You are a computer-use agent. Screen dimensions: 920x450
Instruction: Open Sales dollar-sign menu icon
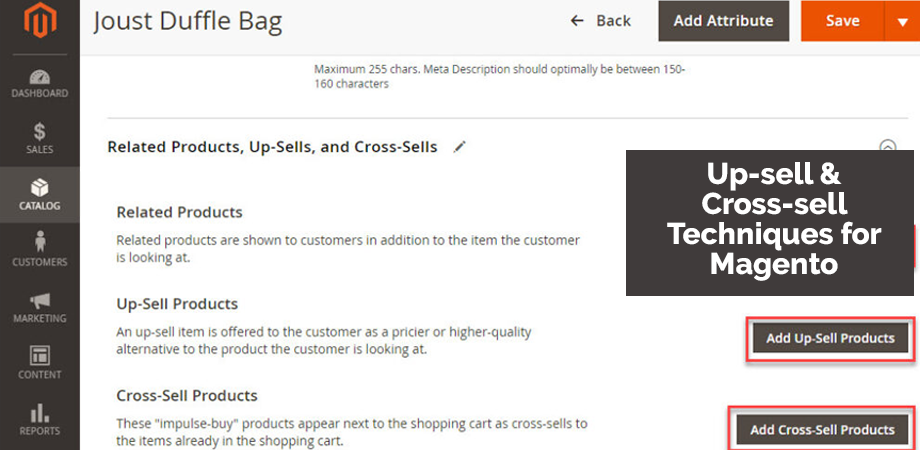[39, 132]
